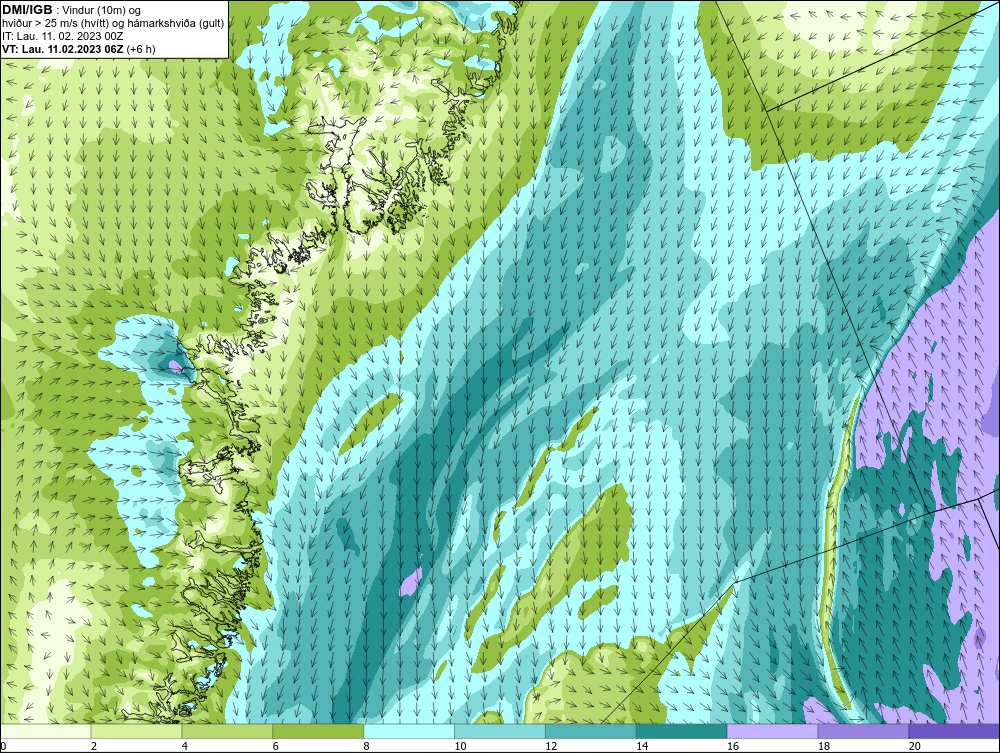Click the 4–6 m/s legend color swatch
Viewport: 1000px width, 753px height.
point(227,731)
